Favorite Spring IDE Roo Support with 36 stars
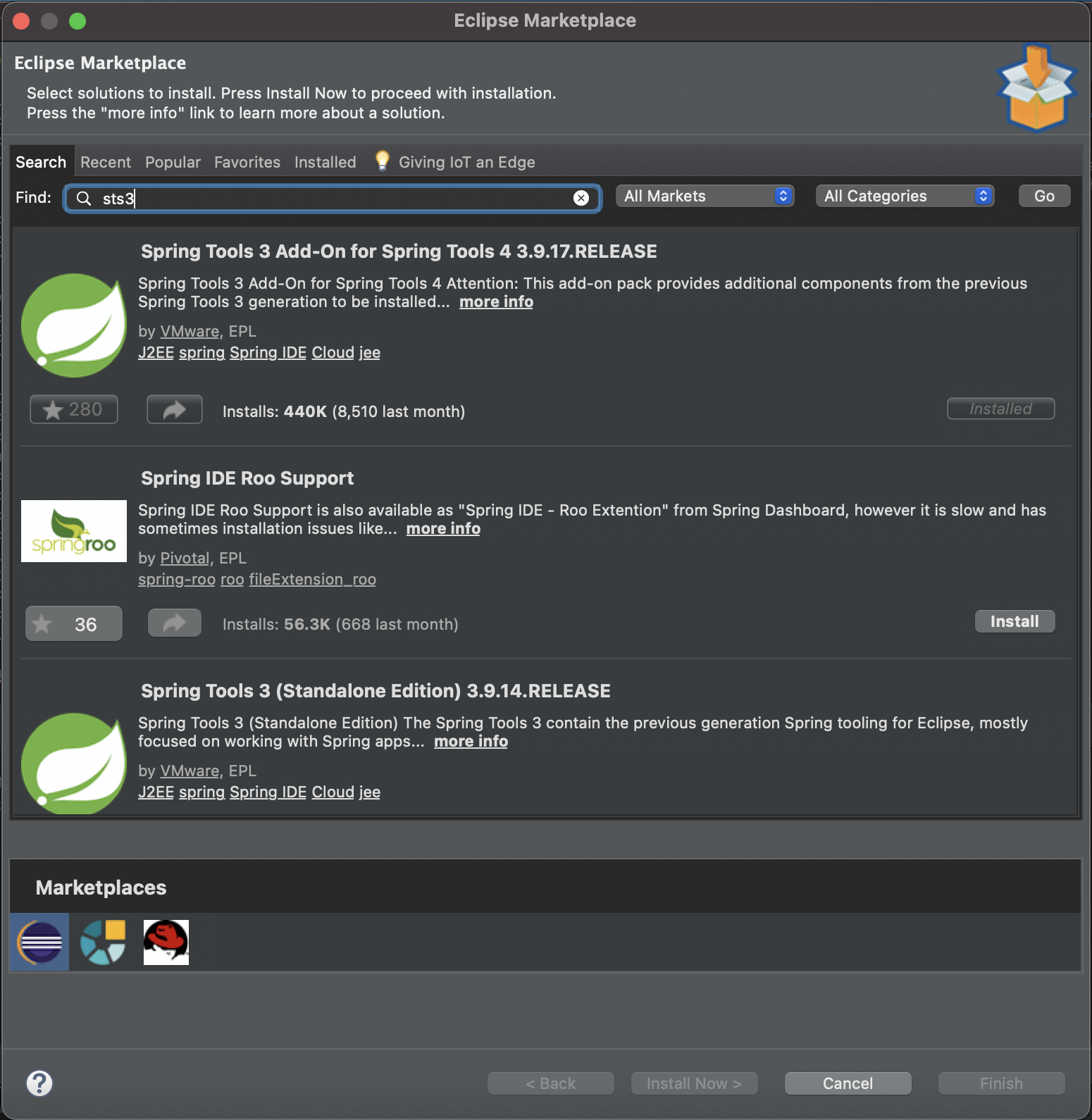 74,623
